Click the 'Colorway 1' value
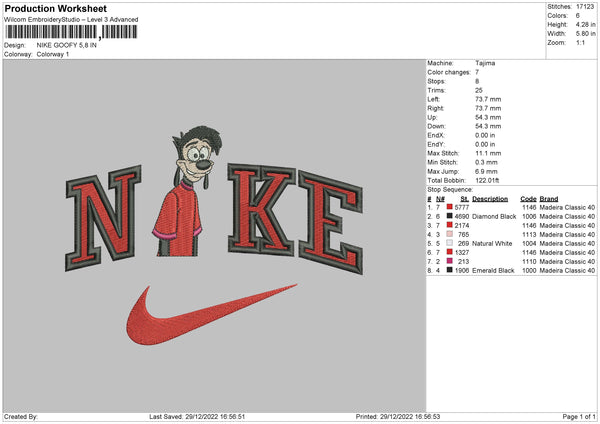The height and width of the screenshot is (424, 600). [53, 54]
